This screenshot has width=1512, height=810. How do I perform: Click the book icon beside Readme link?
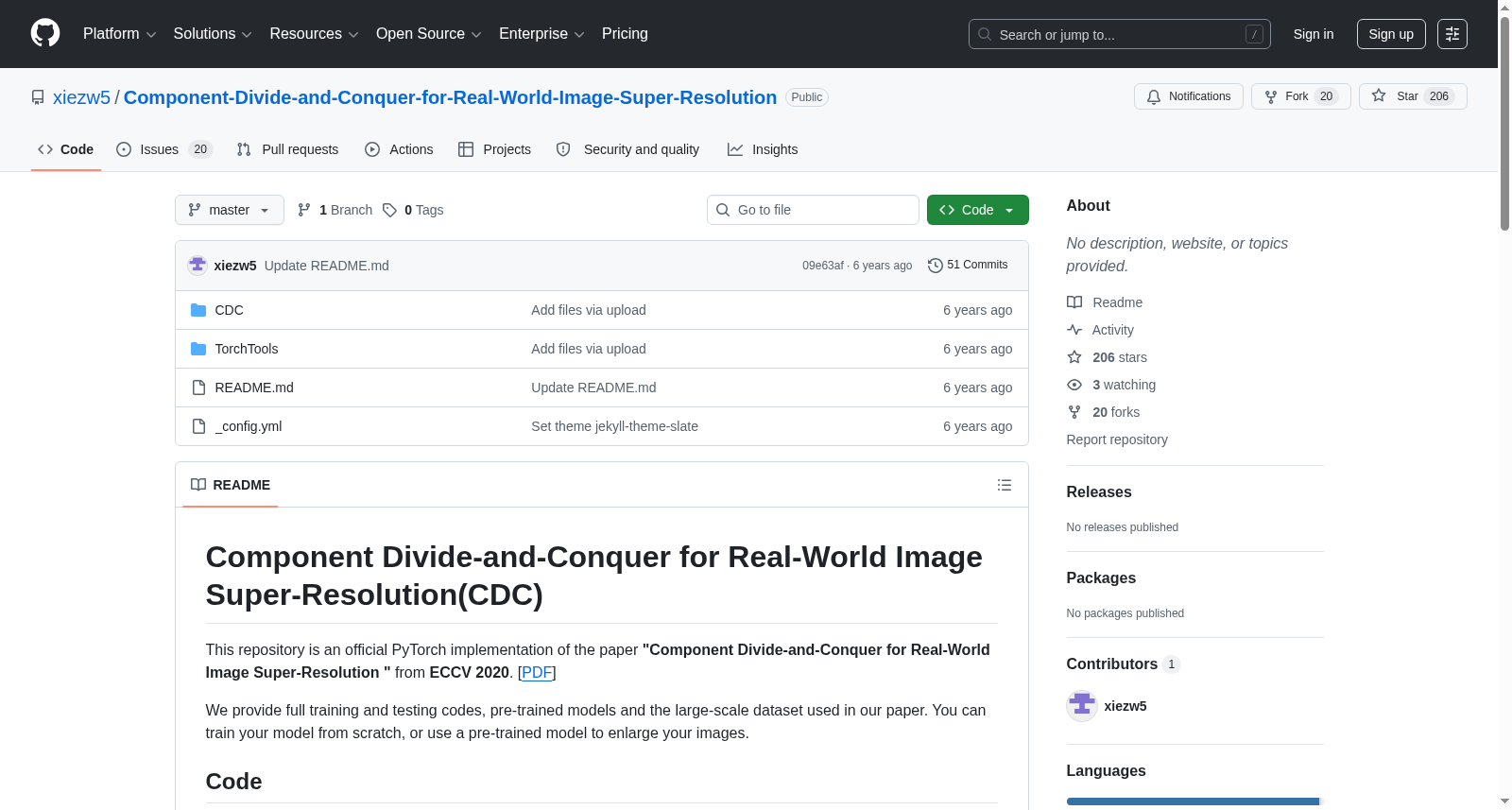click(x=1074, y=302)
